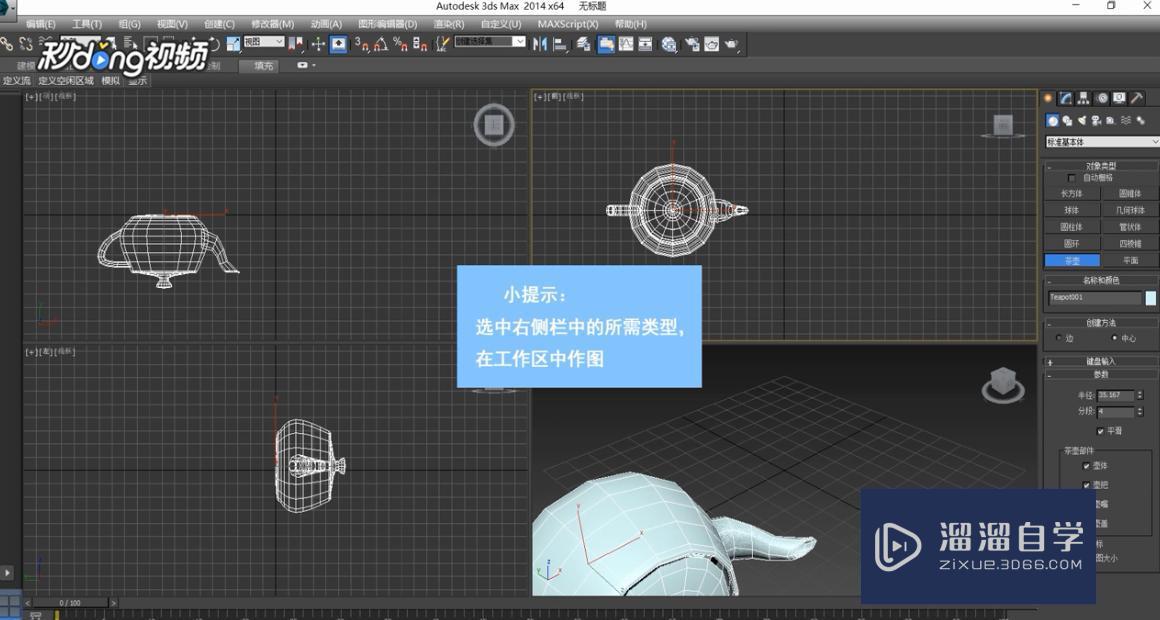
Task: Select the Shapes category icon
Action: click(1067, 121)
